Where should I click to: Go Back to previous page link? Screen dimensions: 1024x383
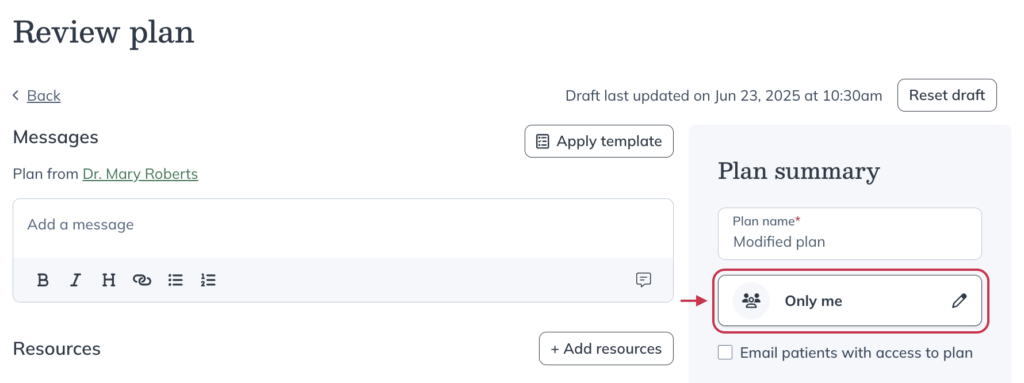(x=44, y=95)
